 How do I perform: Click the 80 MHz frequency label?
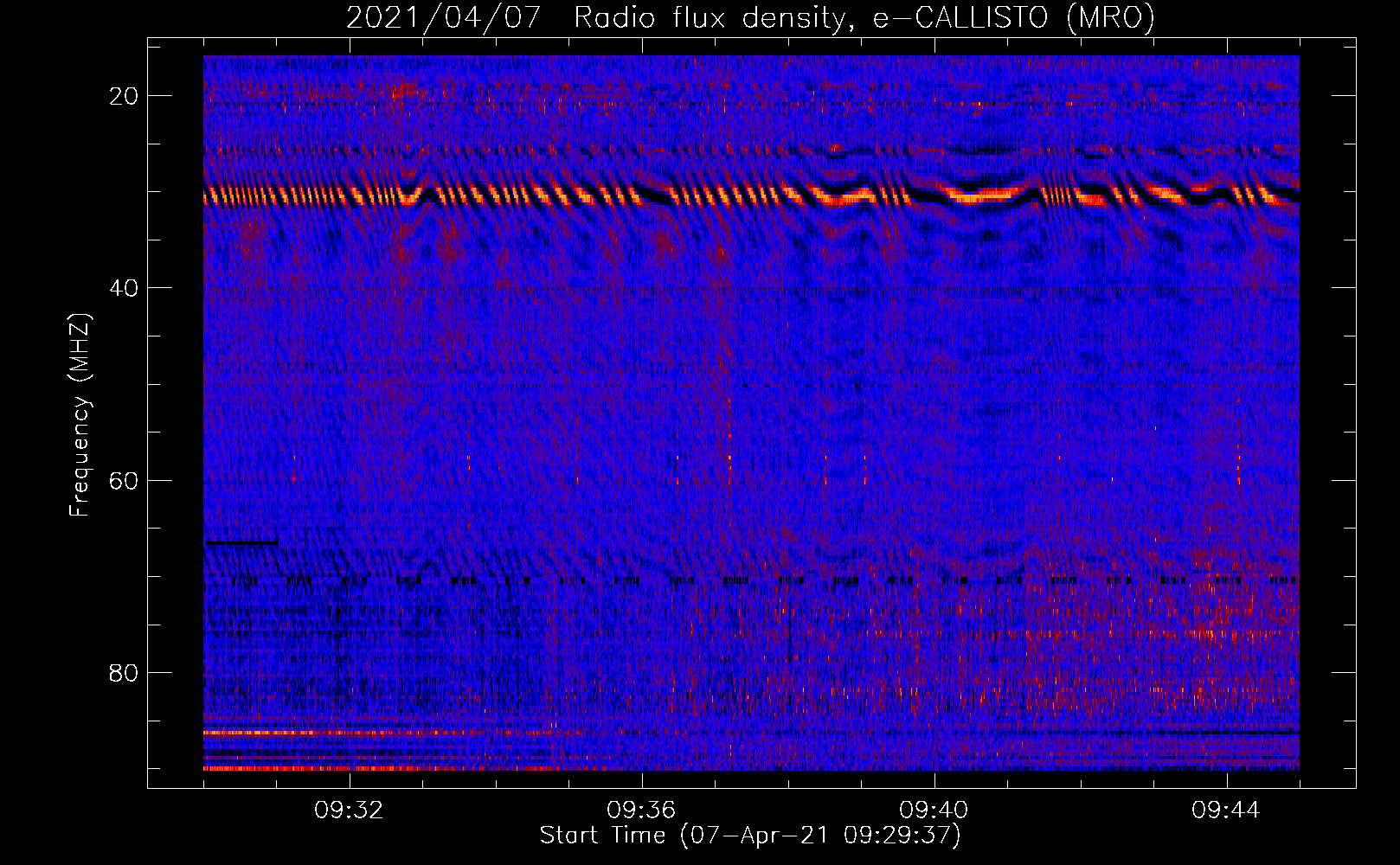point(124,673)
